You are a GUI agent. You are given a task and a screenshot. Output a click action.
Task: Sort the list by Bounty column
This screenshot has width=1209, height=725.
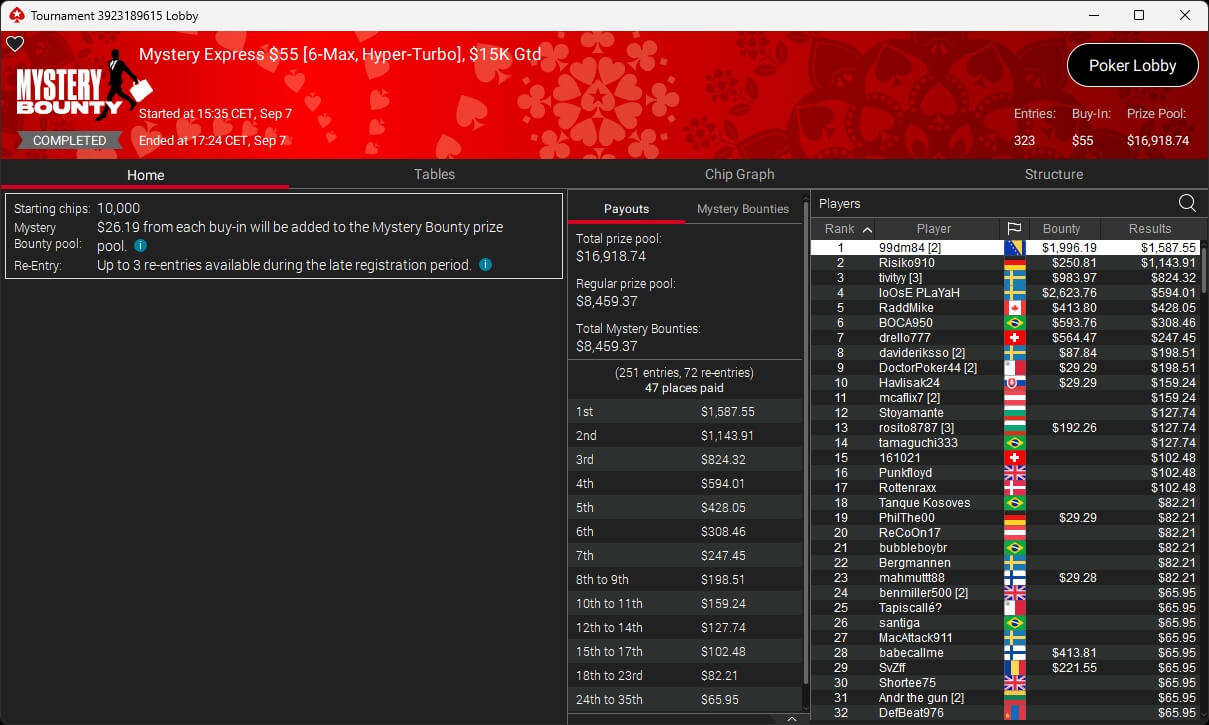[x=1061, y=229]
